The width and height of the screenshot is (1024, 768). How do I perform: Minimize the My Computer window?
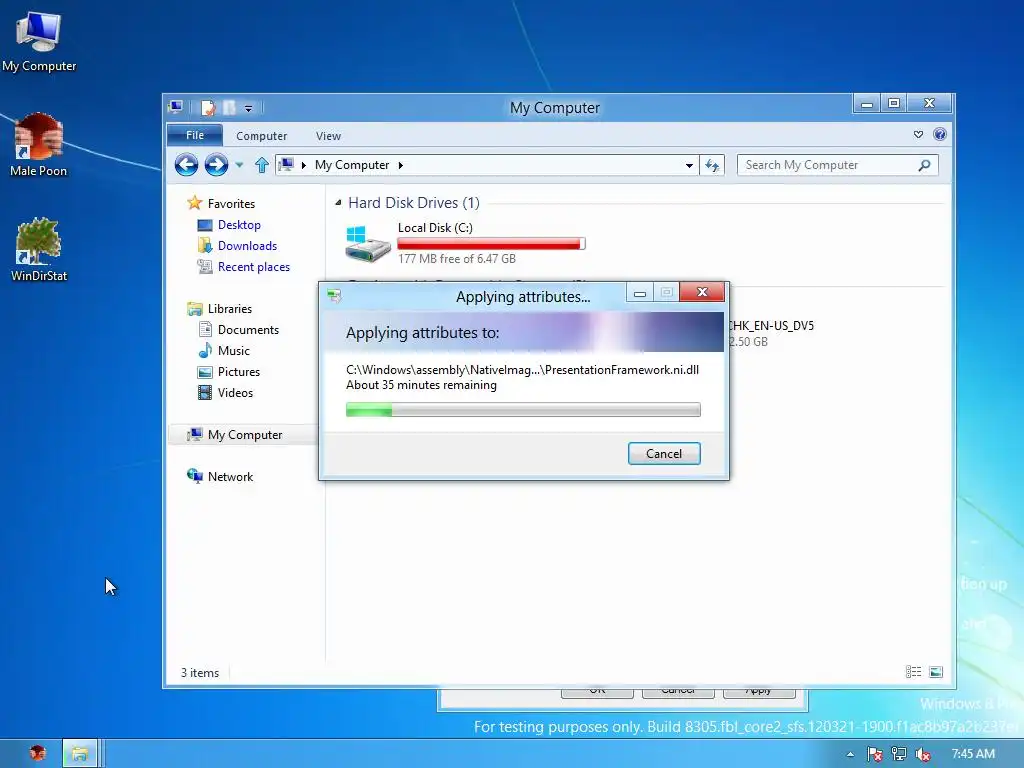click(867, 103)
